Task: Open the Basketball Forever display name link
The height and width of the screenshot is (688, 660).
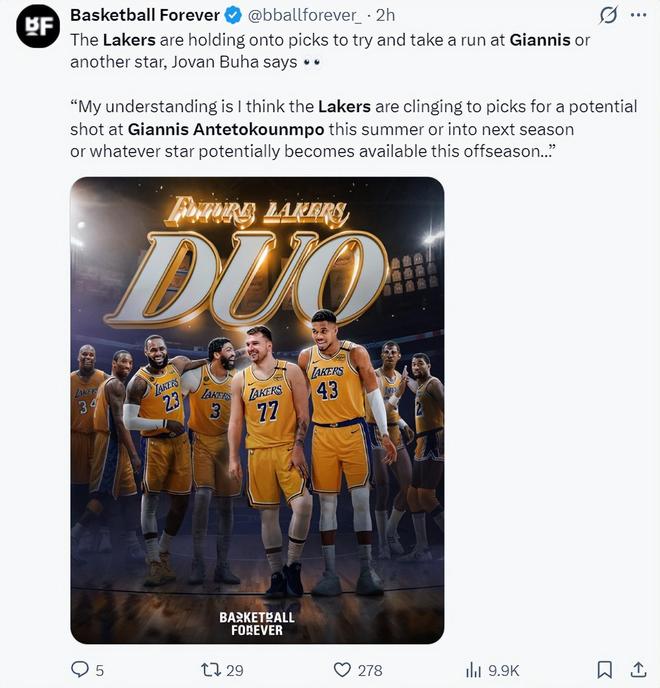Action: [144, 16]
